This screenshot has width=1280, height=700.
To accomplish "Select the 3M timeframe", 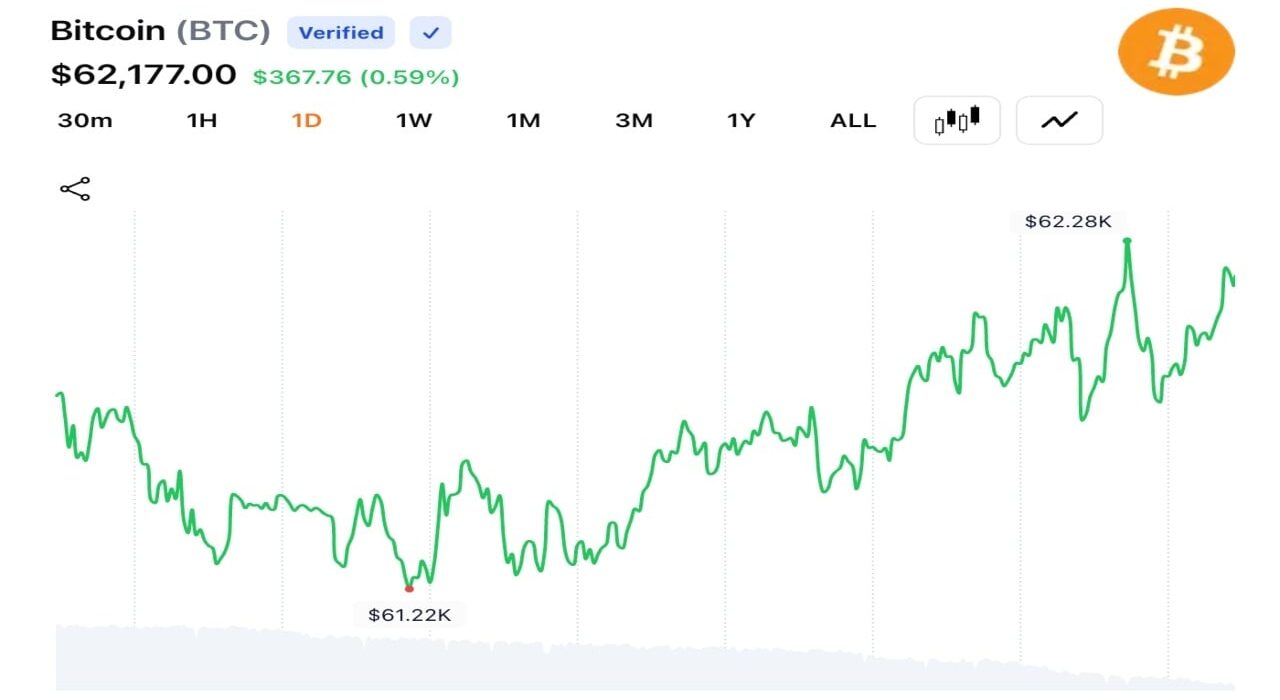I will click(x=634, y=121).
